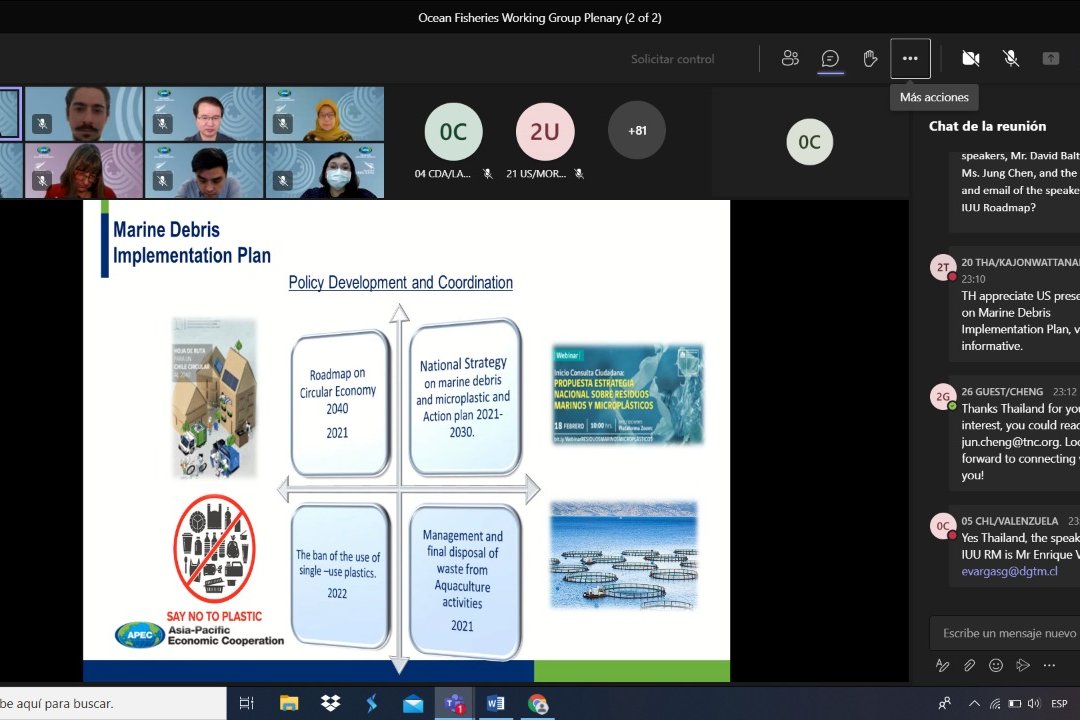Click the Roadmap on Circular Economy box
Screen dimensions: 1080x720
[340, 403]
